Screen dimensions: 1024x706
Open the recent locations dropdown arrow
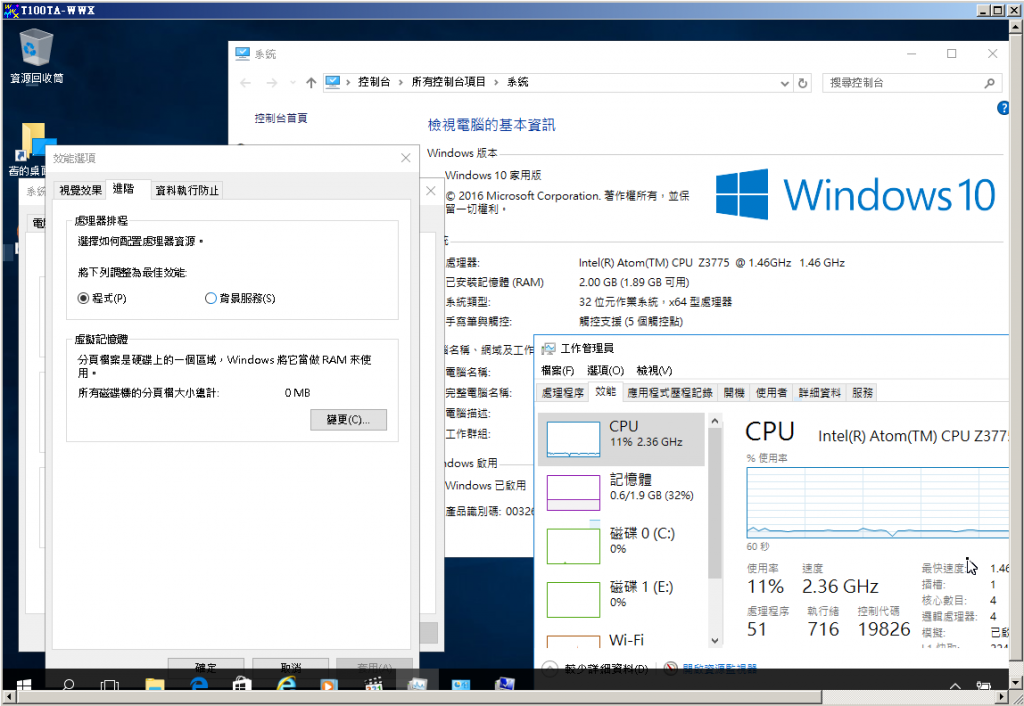(x=293, y=83)
